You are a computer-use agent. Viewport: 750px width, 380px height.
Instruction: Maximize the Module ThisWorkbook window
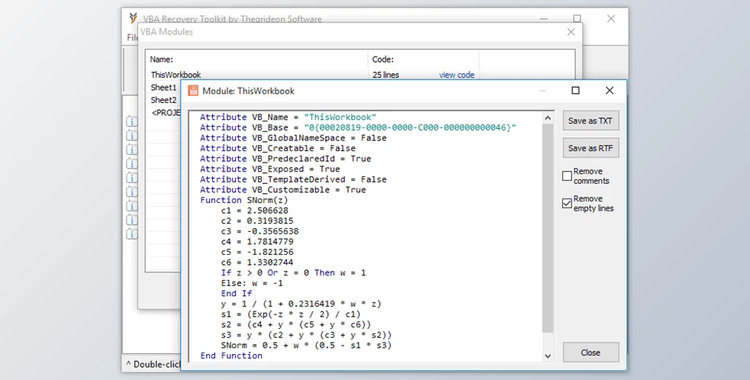575,90
